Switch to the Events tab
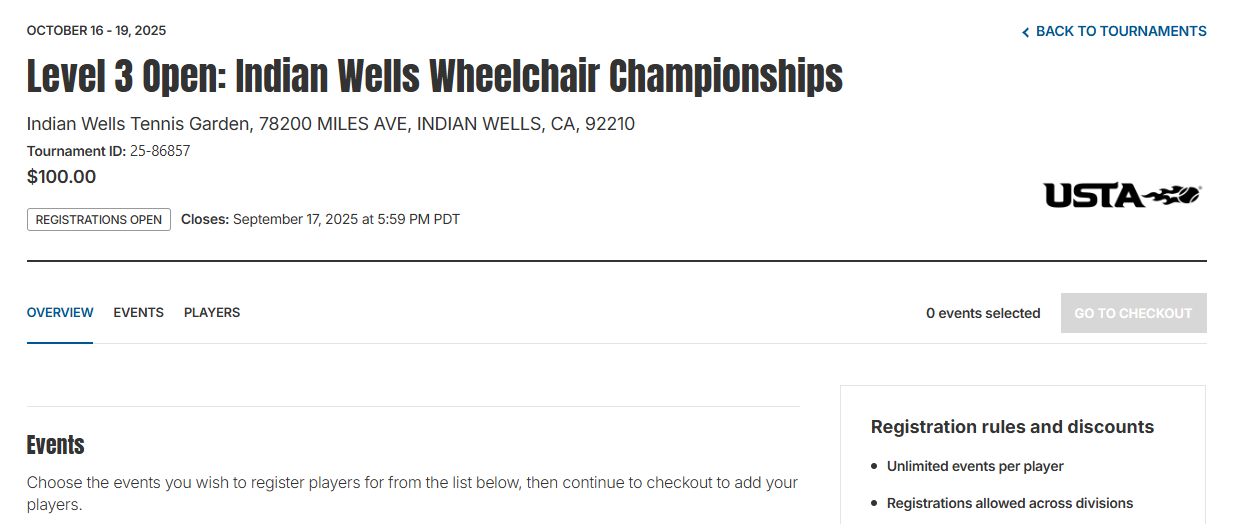1239x524 pixels. click(138, 312)
